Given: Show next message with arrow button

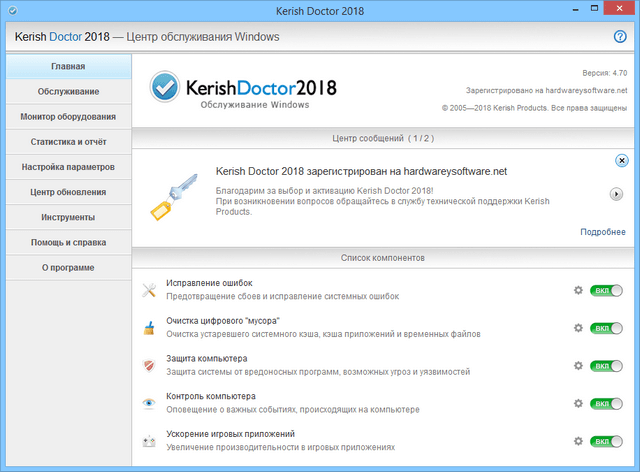Looking at the screenshot, I should pyautogui.click(x=617, y=194).
